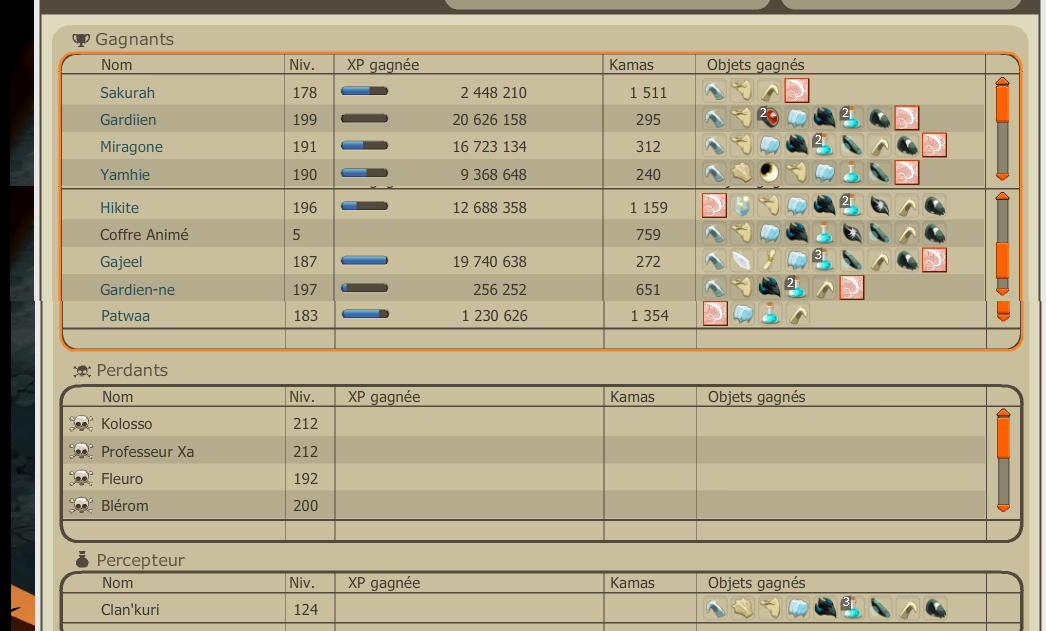Click the dark spiky feather in Gardiien's row

(x=824, y=118)
